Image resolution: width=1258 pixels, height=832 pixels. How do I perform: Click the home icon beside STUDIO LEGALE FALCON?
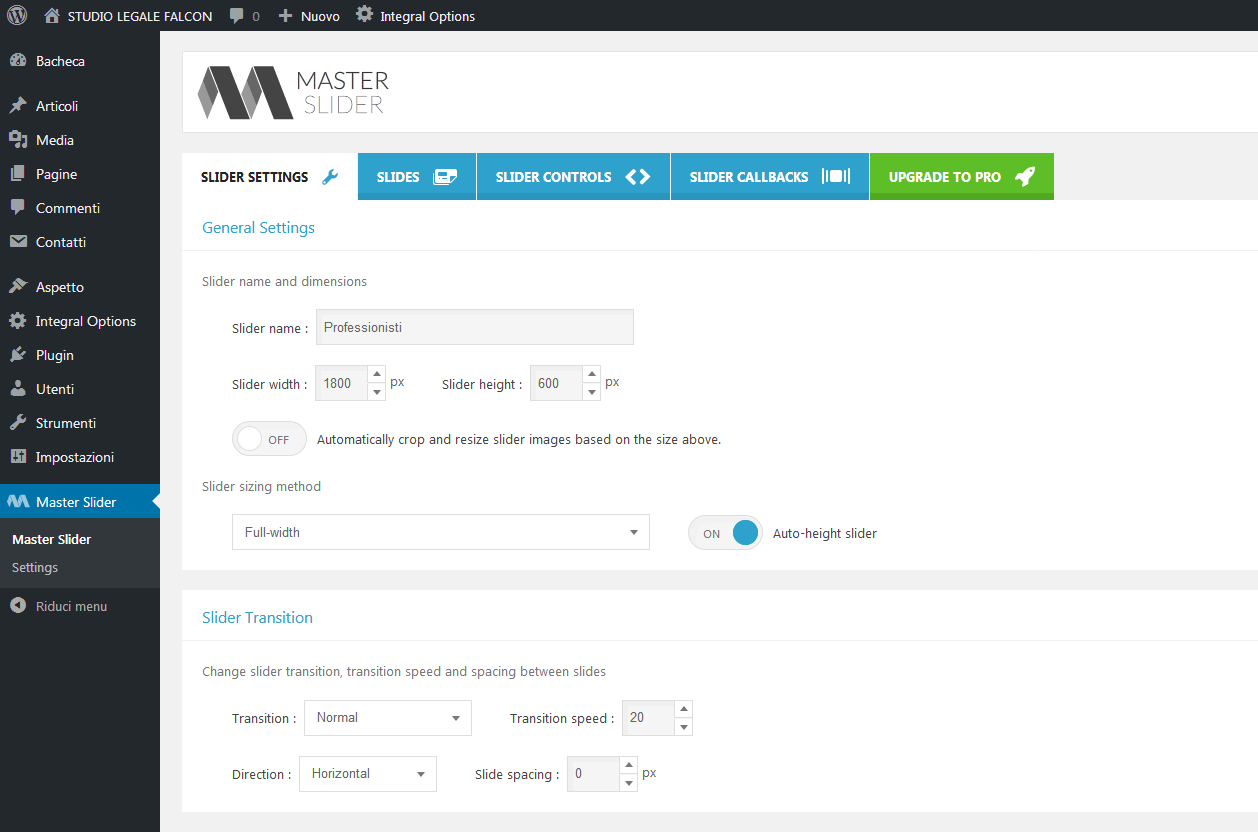(52, 16)
